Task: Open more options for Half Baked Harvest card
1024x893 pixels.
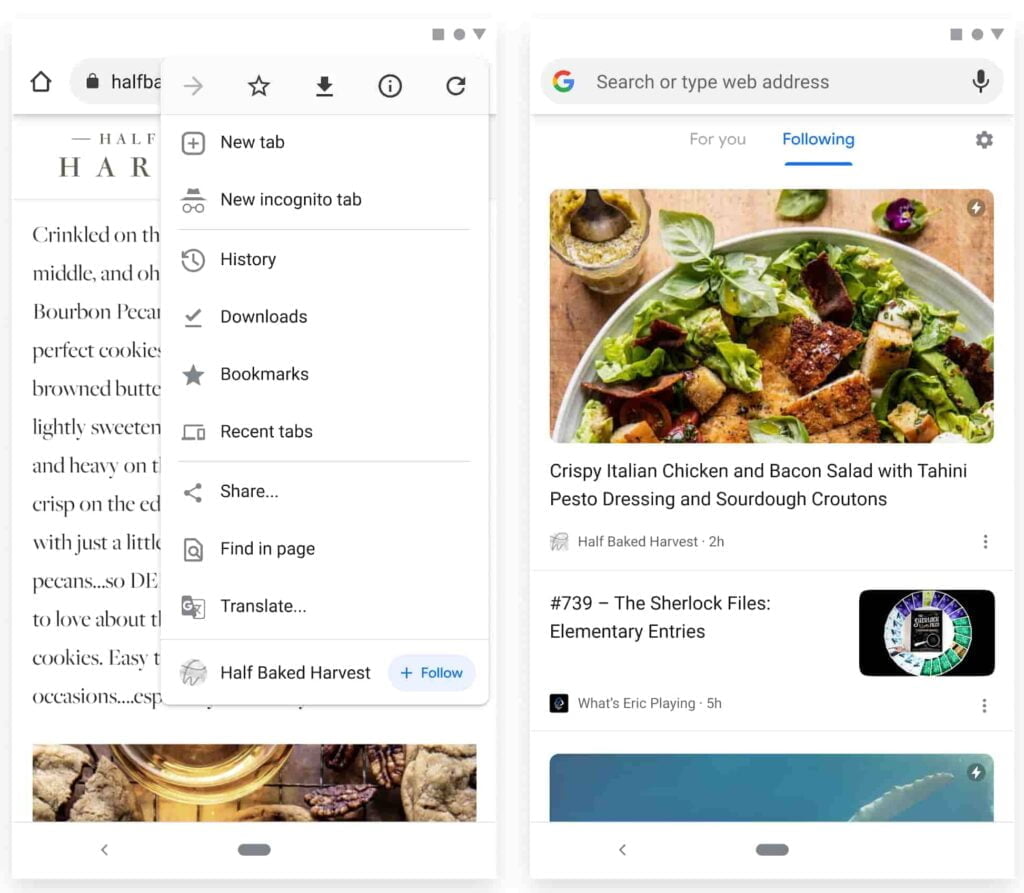Action: 985,542
